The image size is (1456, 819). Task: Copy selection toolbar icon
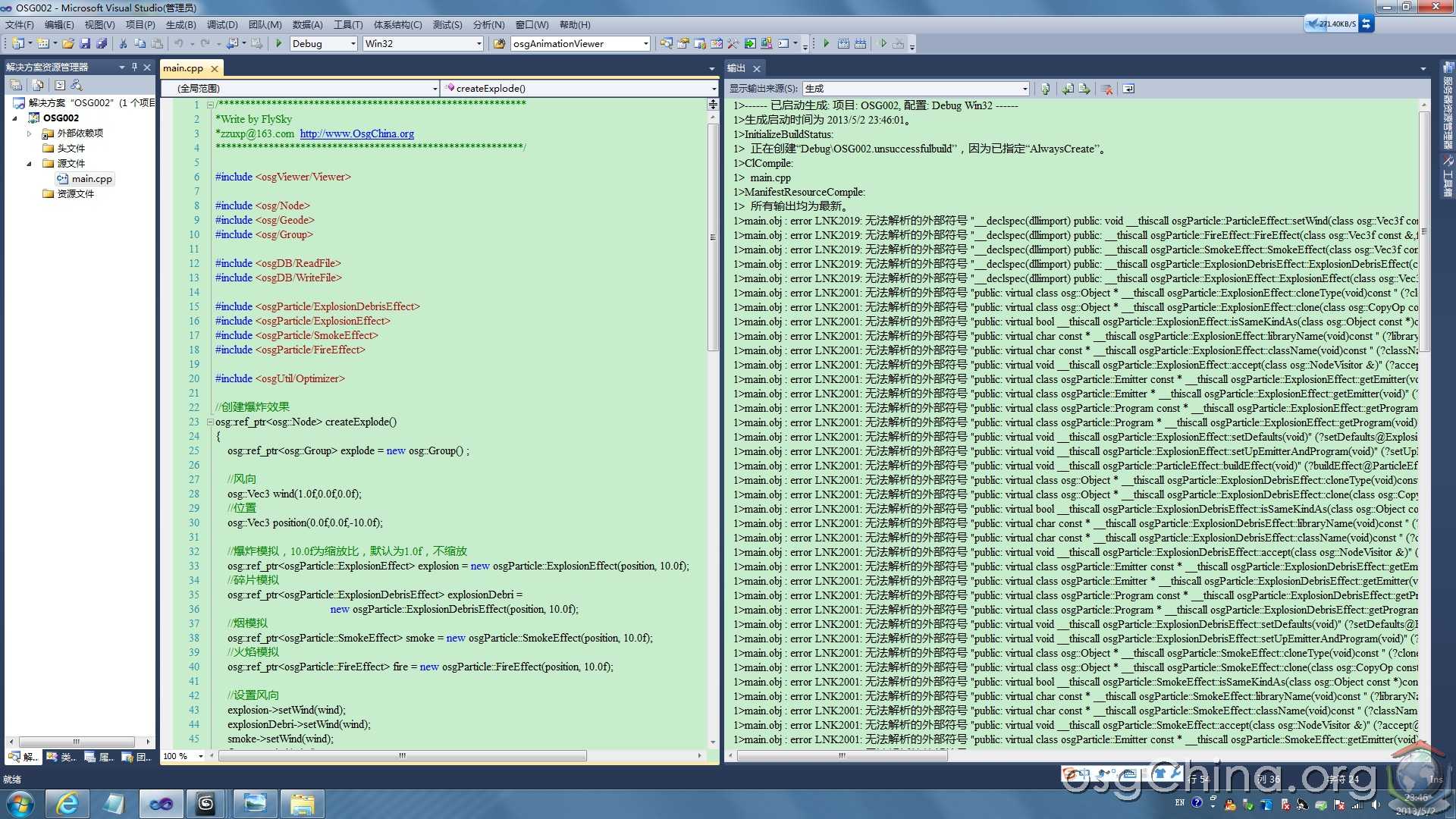140,43
